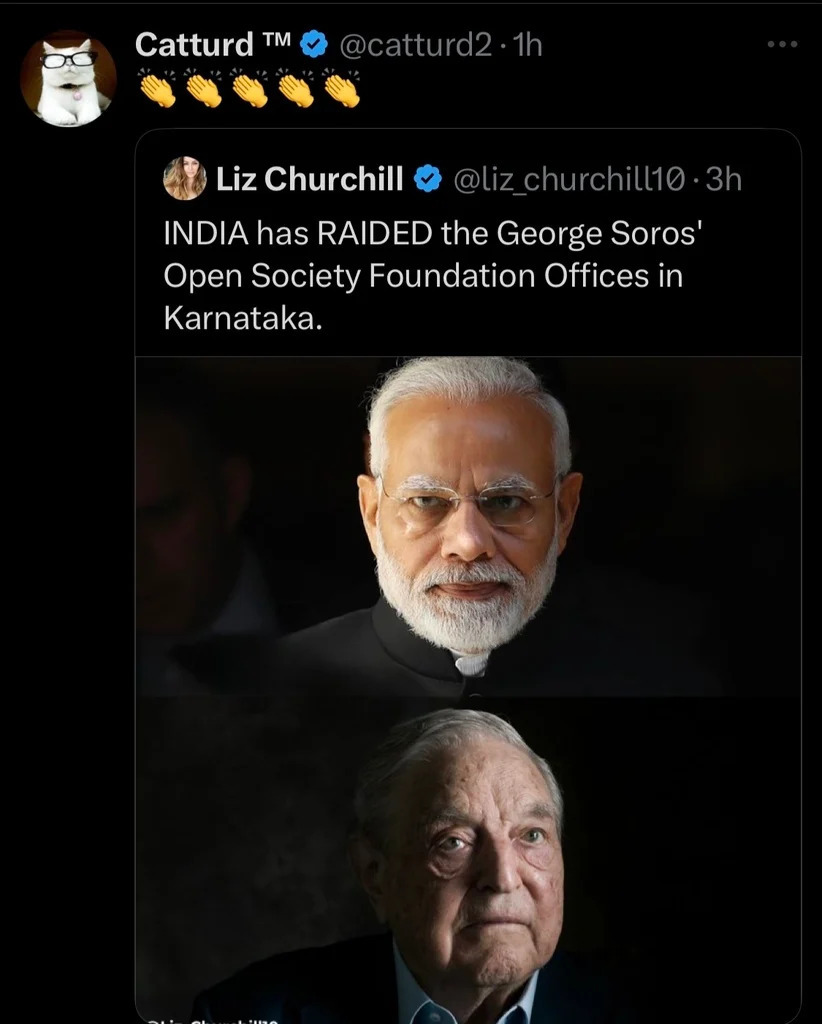
Task: Open the @liz_churchill10 handle
Action: coord(569,179)
